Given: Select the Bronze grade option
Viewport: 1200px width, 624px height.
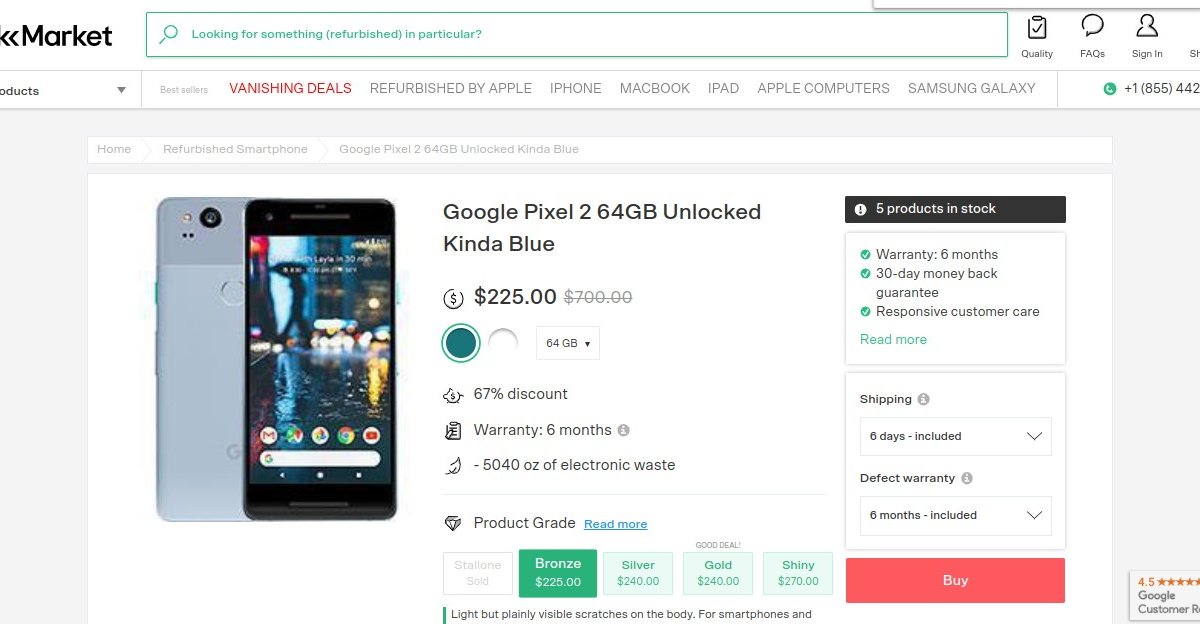Looking at the screenshot, I should point(557,572).
